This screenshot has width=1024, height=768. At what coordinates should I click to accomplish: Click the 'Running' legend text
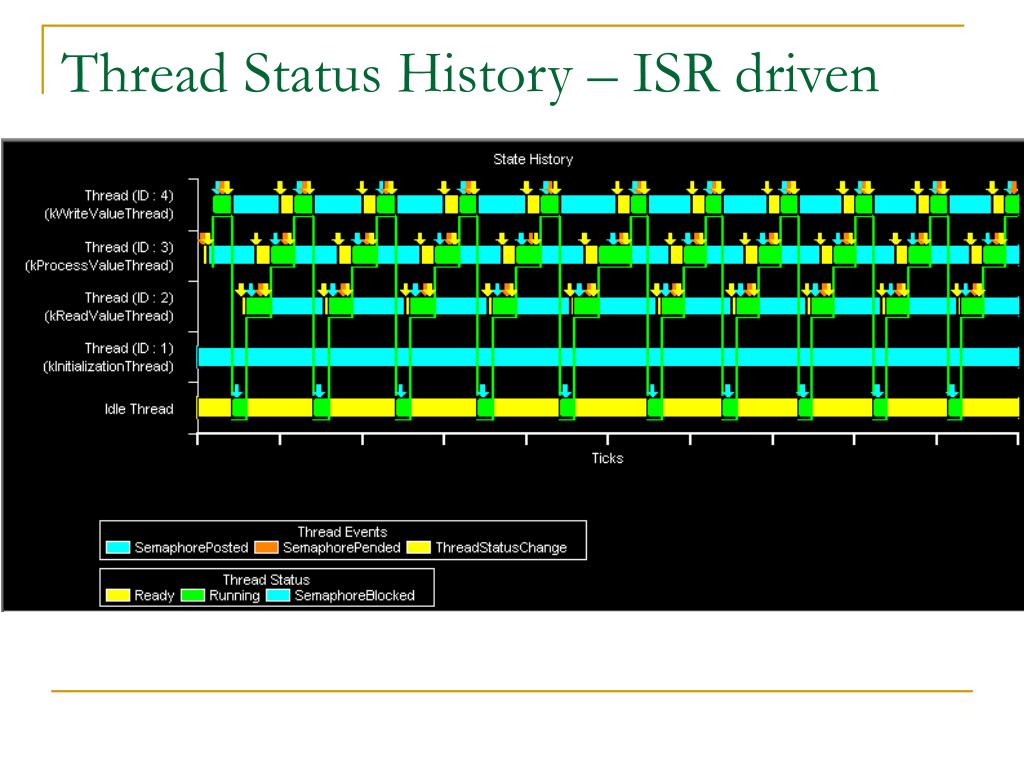pos(234,595)
